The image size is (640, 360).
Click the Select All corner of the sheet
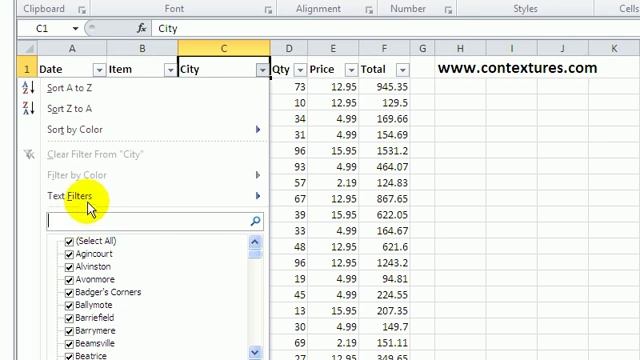coord(27,49)
